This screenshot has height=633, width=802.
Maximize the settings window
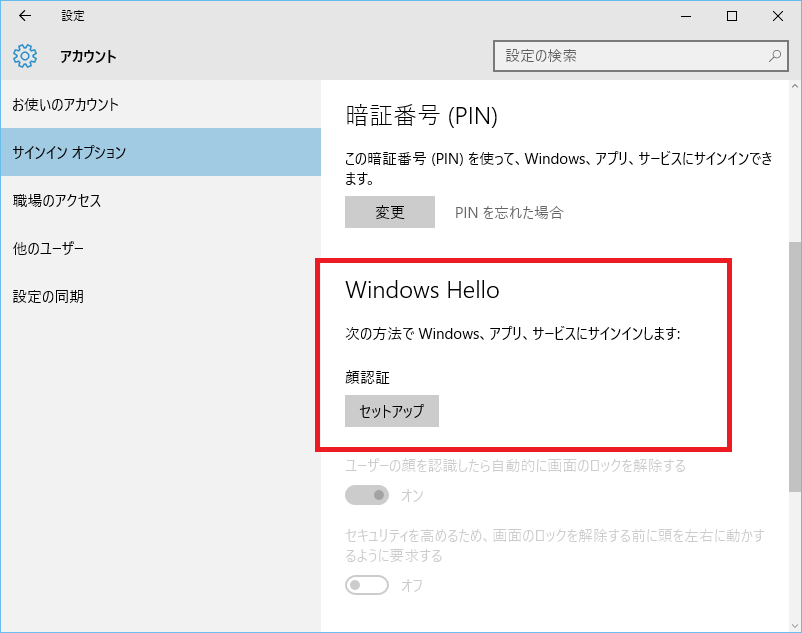click(732, 16)
